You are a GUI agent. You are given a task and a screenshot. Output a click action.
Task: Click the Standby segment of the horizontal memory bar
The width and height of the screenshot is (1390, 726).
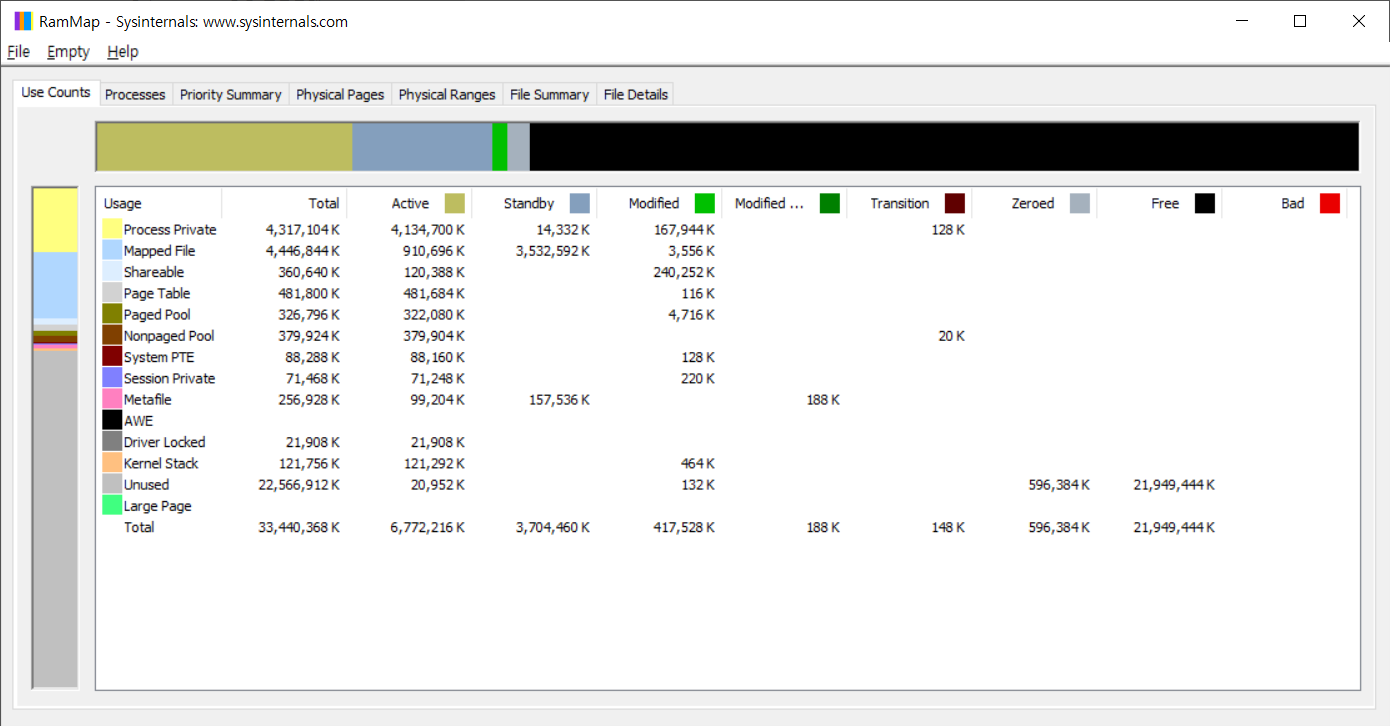[x=422, y=147]
